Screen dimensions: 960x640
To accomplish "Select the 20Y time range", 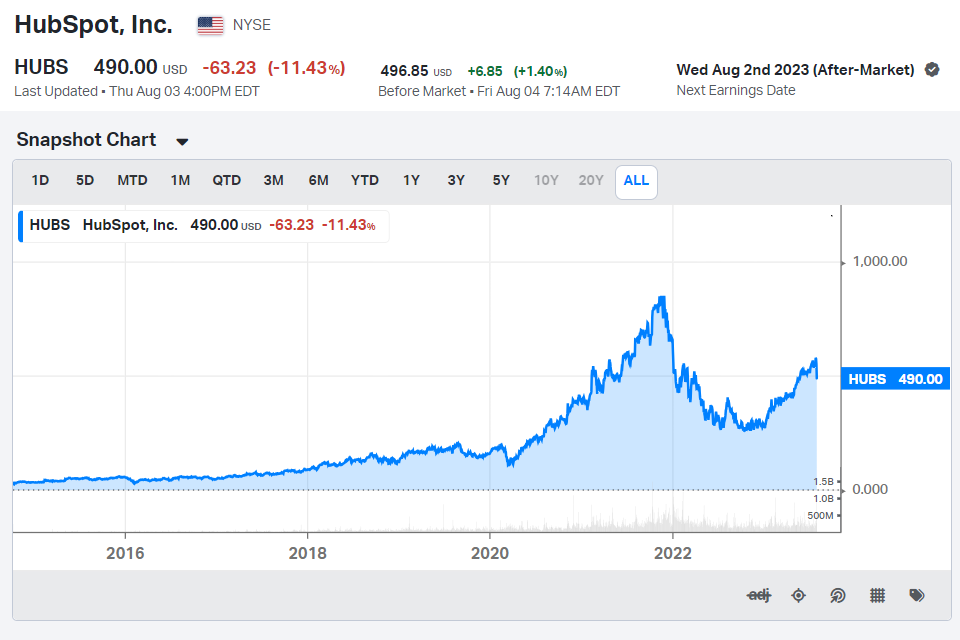I will tap(591, 181).
